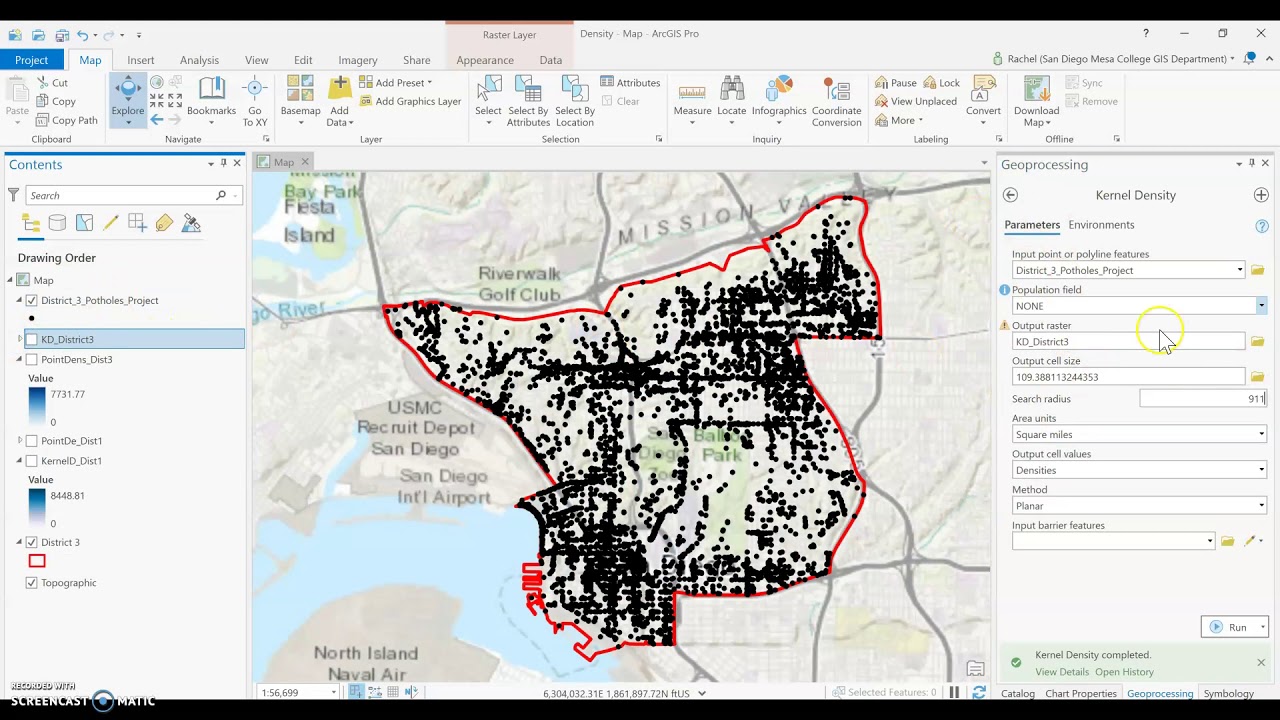This screenshot has width=1280, height=720.
Task: Browse for the output raster location
Action: [x=1257, y=342]
